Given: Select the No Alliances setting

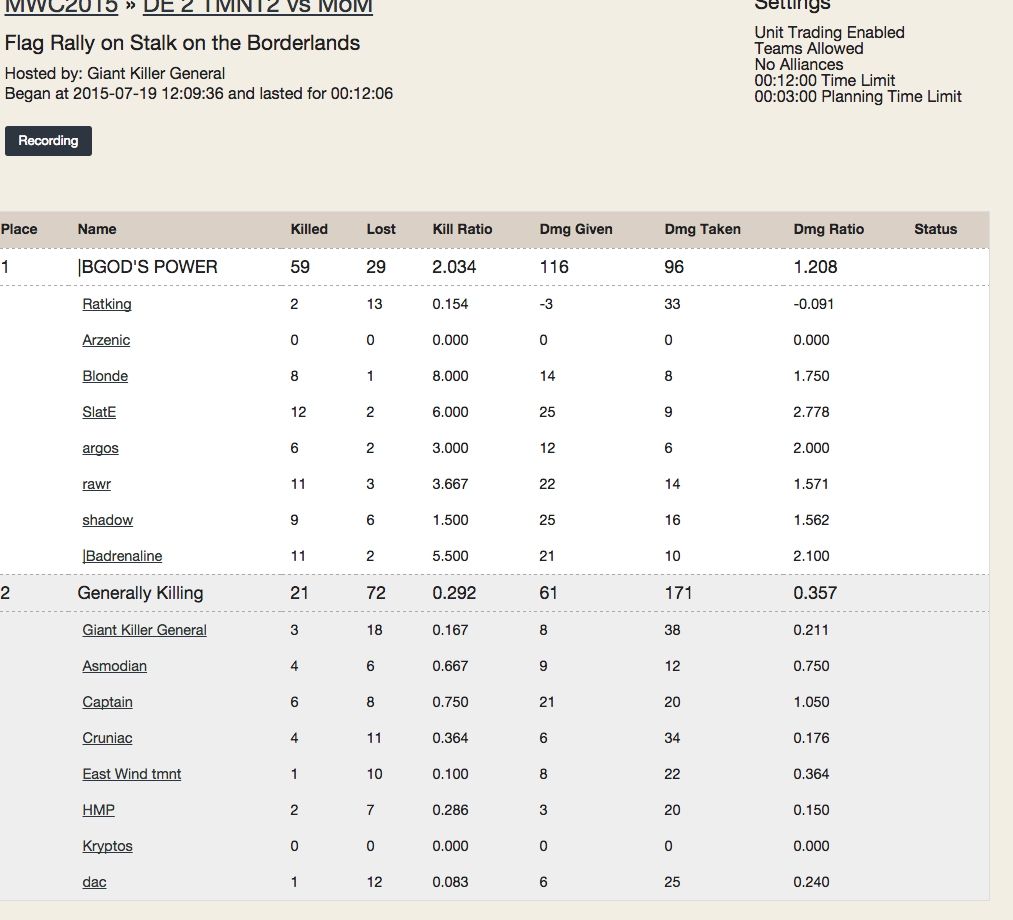Looking at the screenshot, I should 799,65.
